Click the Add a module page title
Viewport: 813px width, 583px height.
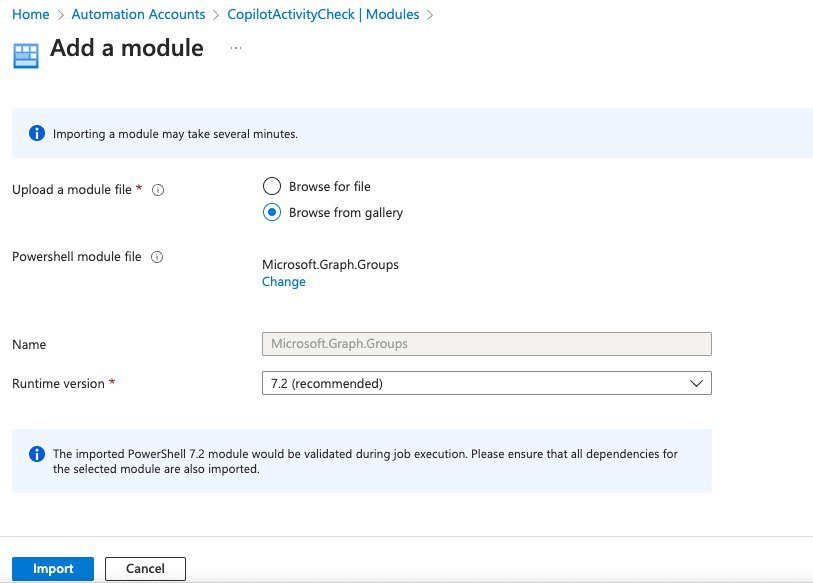click(127, 48)
